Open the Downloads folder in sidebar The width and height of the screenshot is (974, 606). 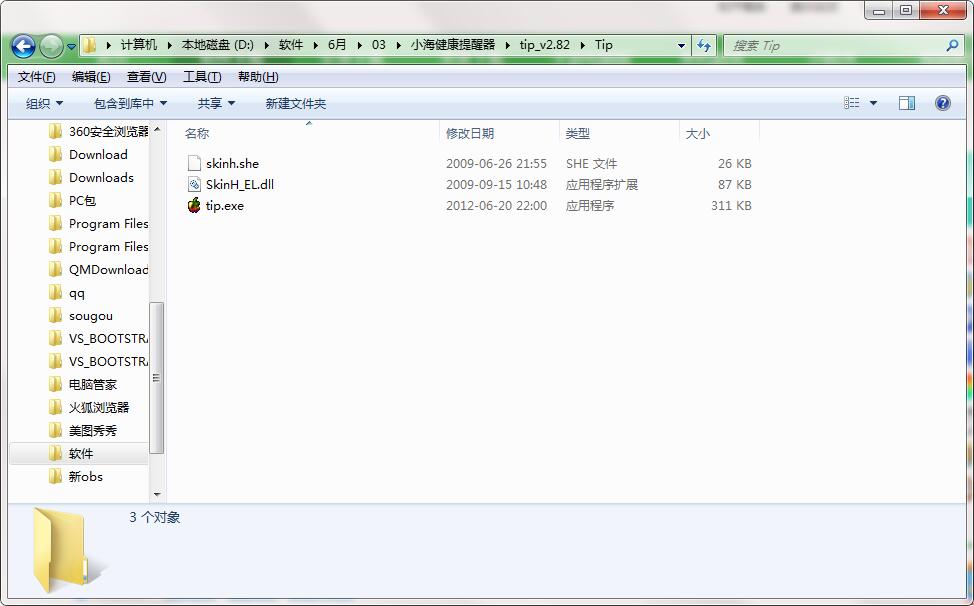click(x=101, y=177)
